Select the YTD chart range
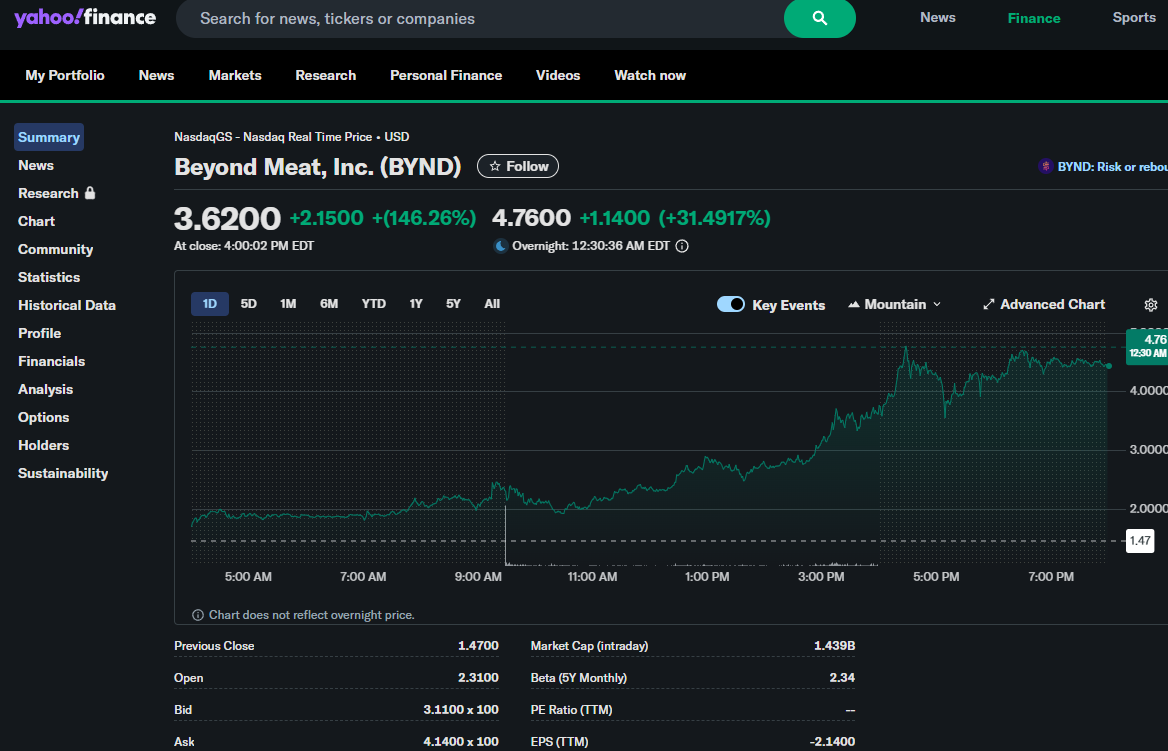Screen dimensions: 1168x751 coord(374,304)
